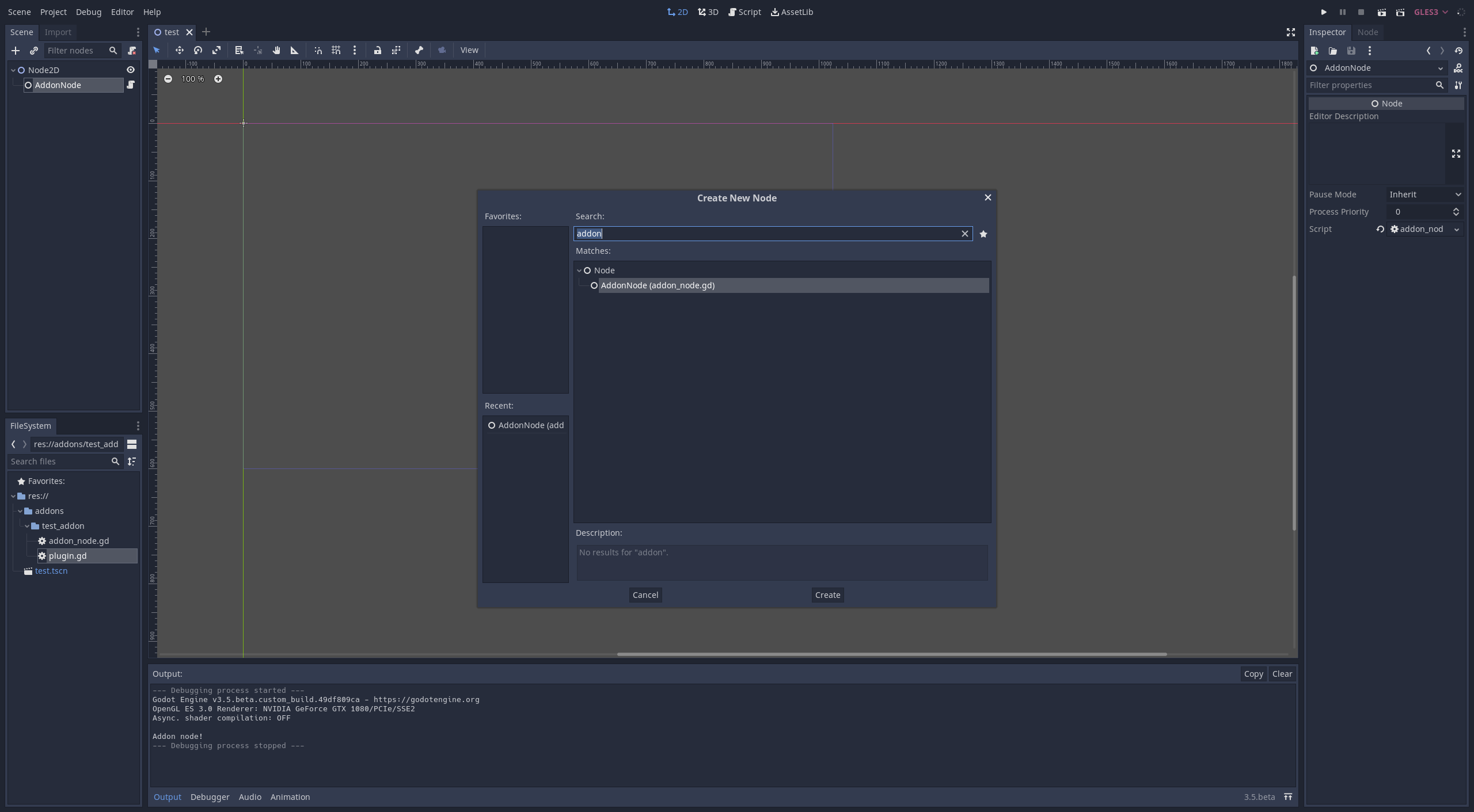
Task: Activate the Scale mode tool
Action: point(216,51)
